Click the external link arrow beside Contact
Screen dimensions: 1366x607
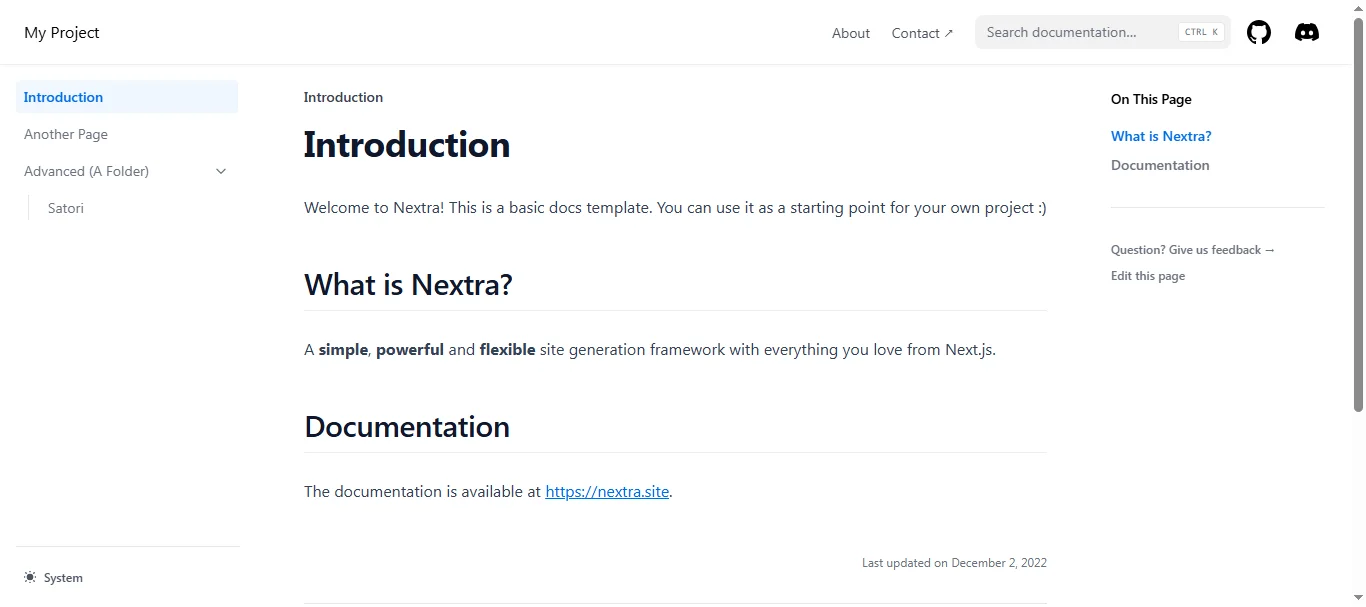948,31
